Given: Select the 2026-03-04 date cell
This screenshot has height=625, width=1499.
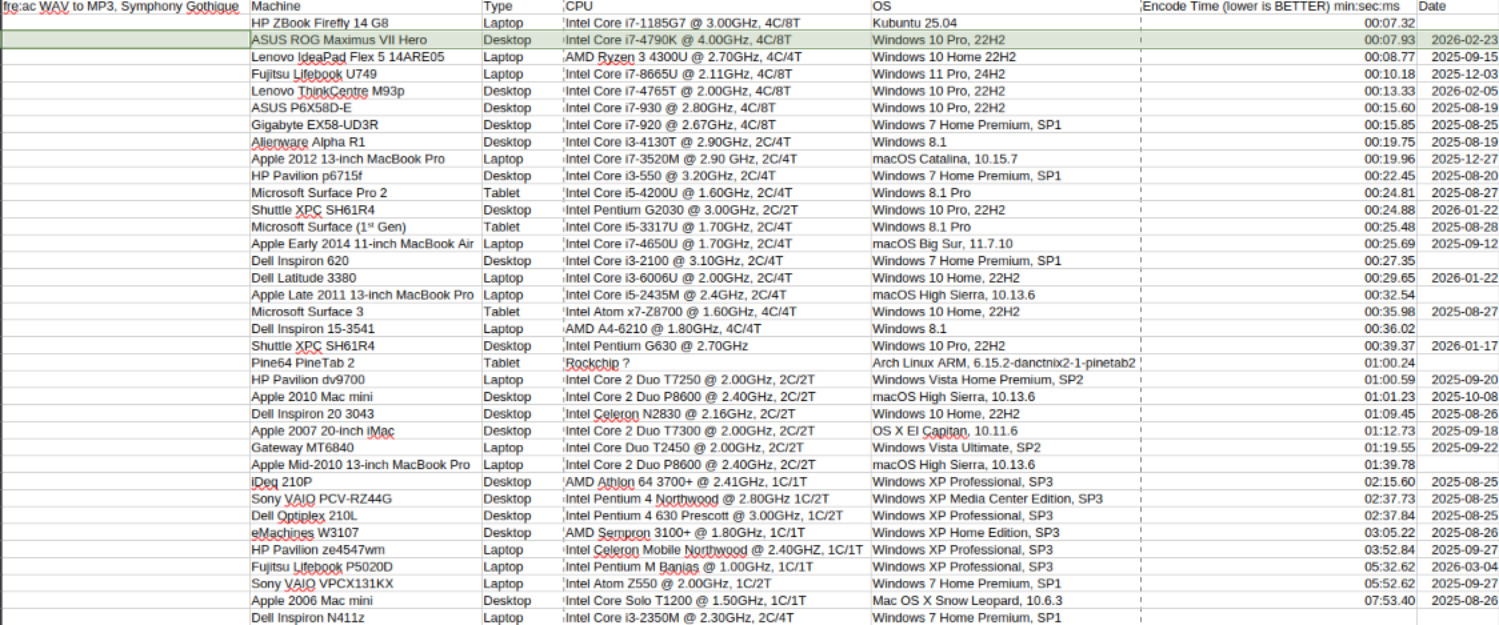Looking at the screenshot, I should [1464, 567].
